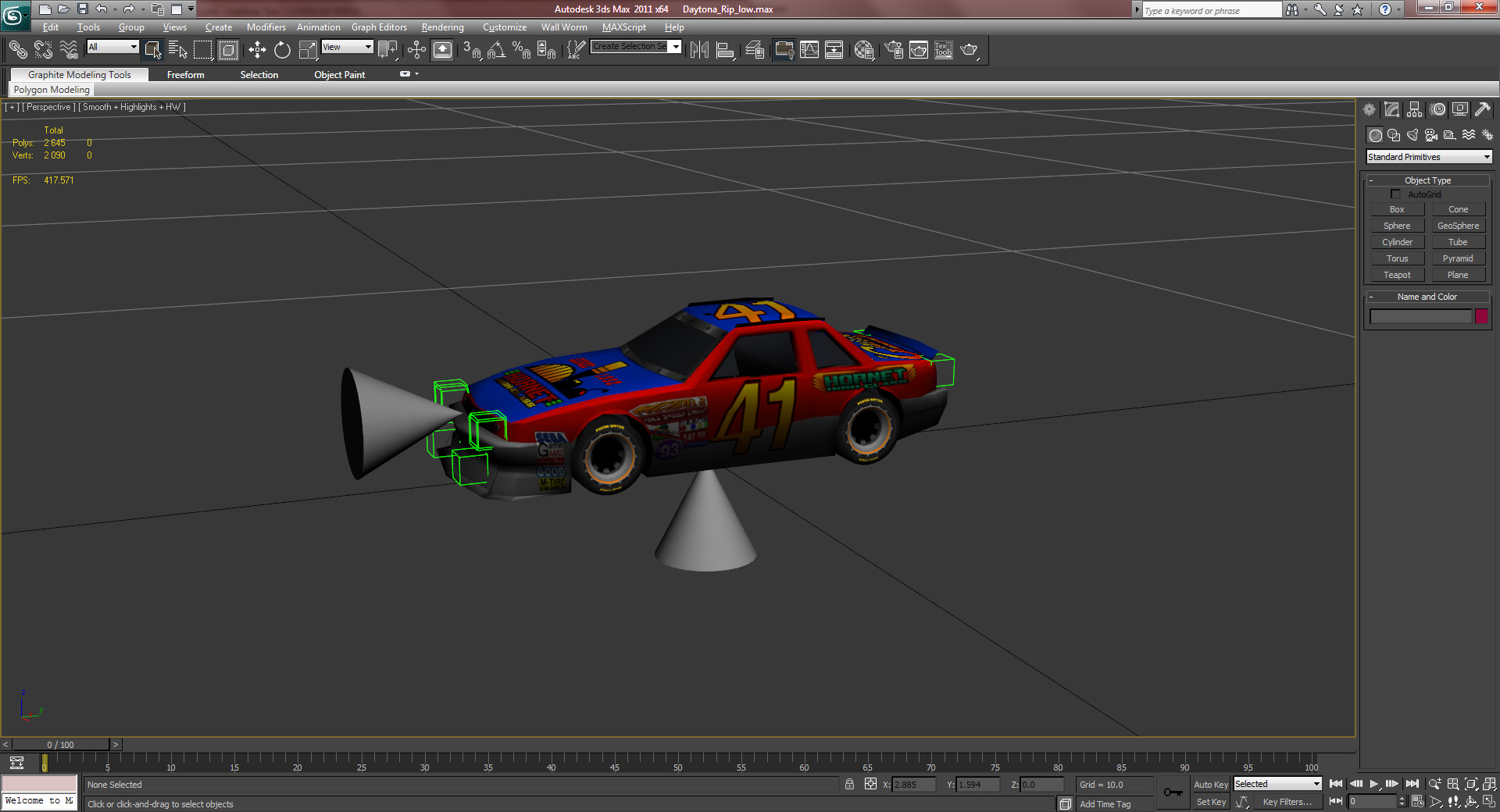The image size is (1500, 812).
Task: Select the Cameras category icon
Action: (1431, 135)
